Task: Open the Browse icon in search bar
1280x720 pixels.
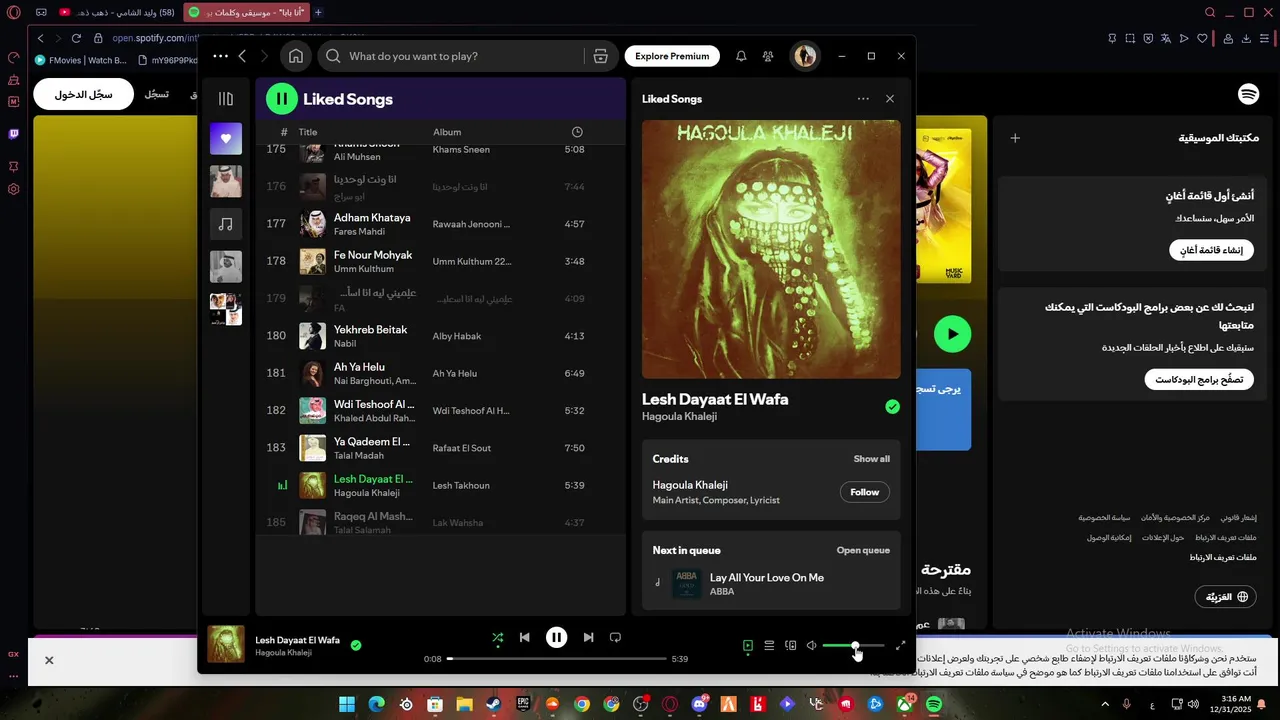Action: (x=600, y=56)
